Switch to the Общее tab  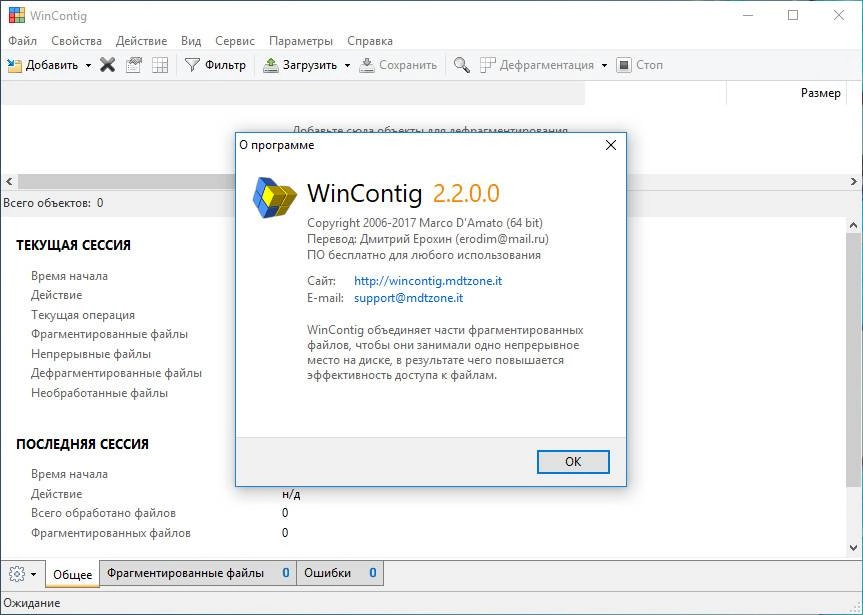coord(73,574)
